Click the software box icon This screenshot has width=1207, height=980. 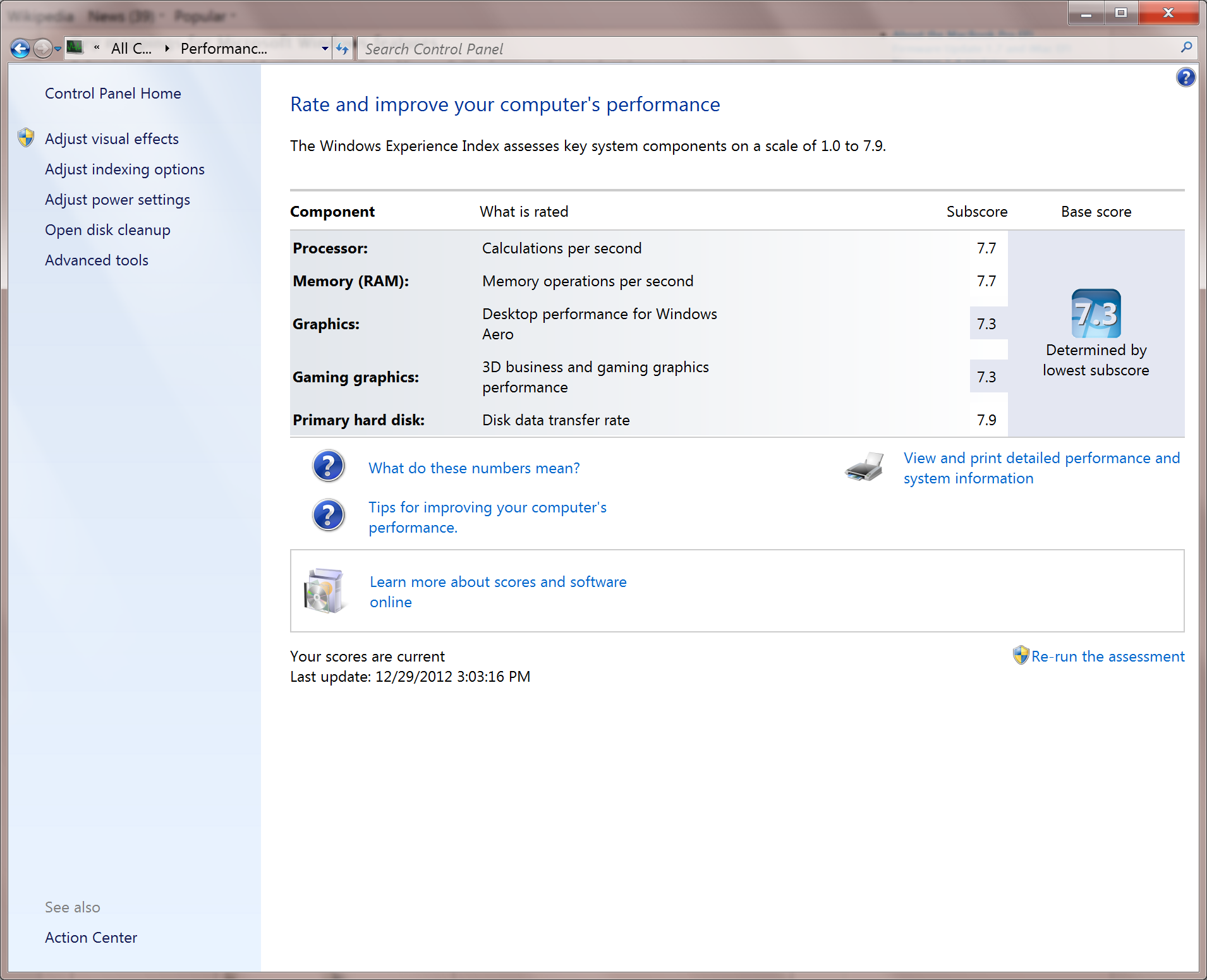pyautogui.click(x=325, y=591)
